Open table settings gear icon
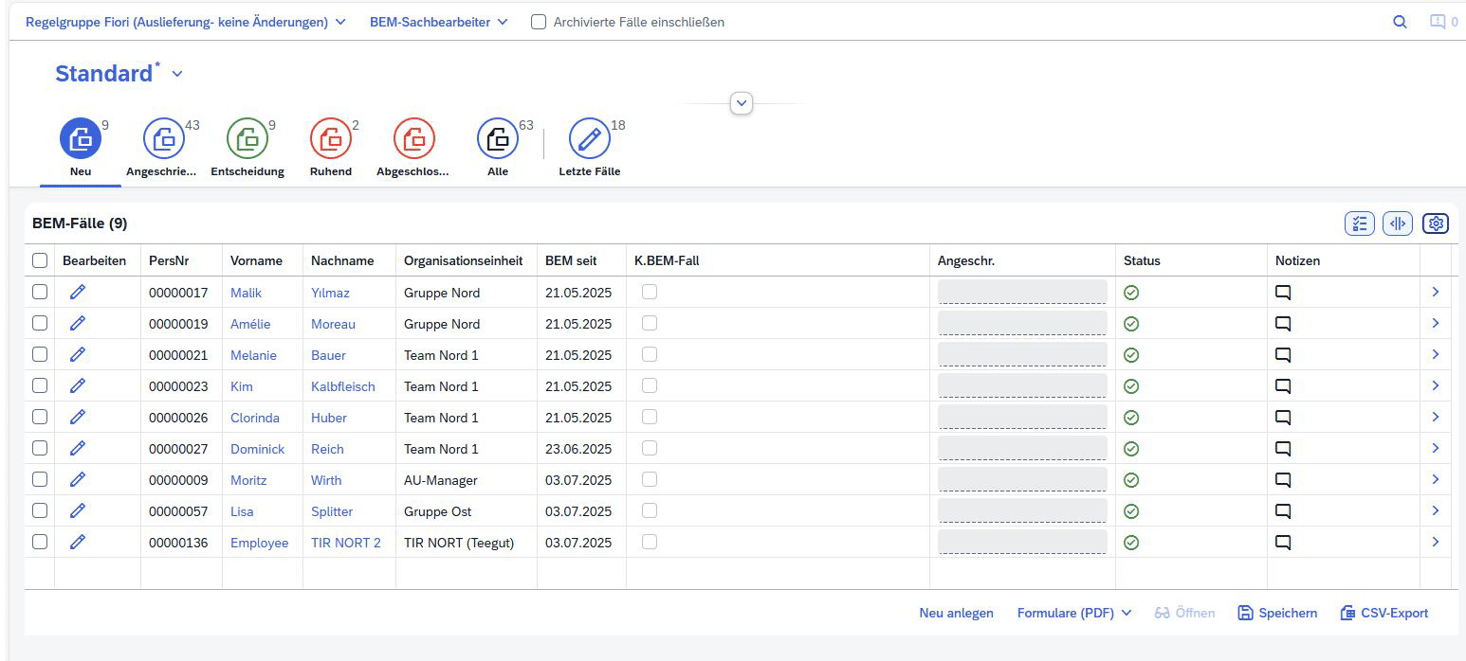The height and width of the screenshot is (661, 1466). (x=1436, y=224)
